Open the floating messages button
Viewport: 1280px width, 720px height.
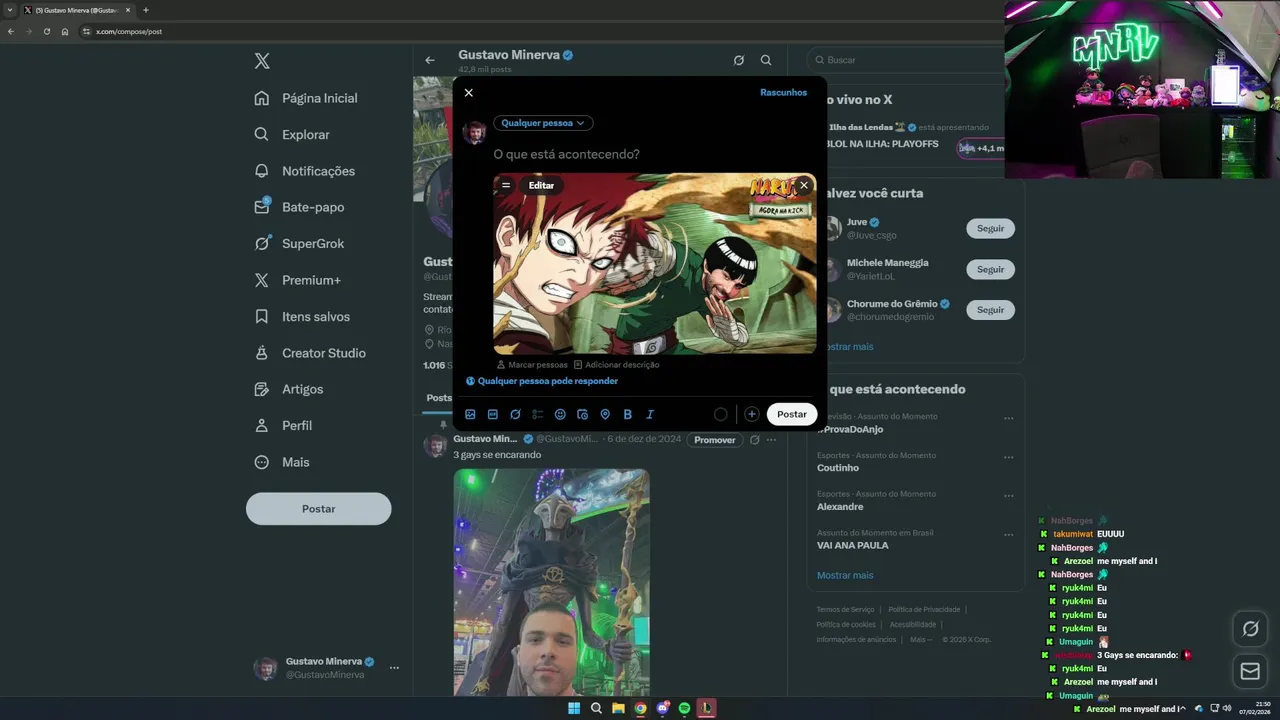[1250, 671]
